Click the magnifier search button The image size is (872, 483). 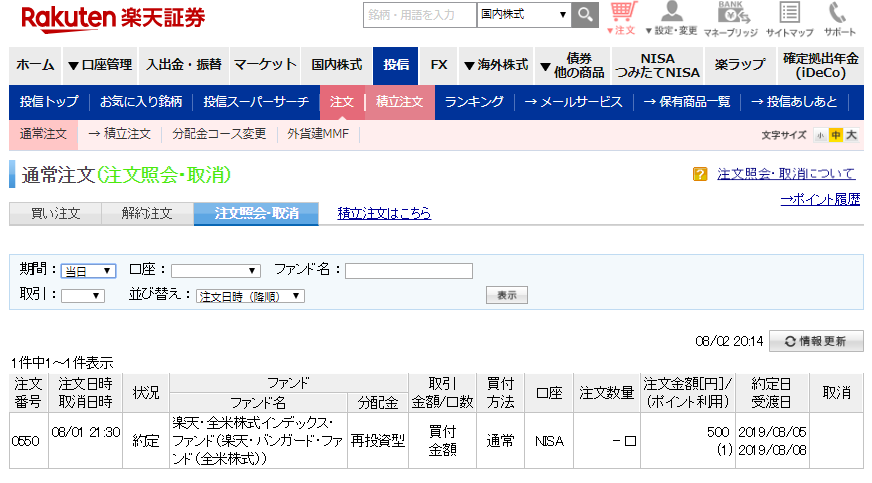(585, 14)
